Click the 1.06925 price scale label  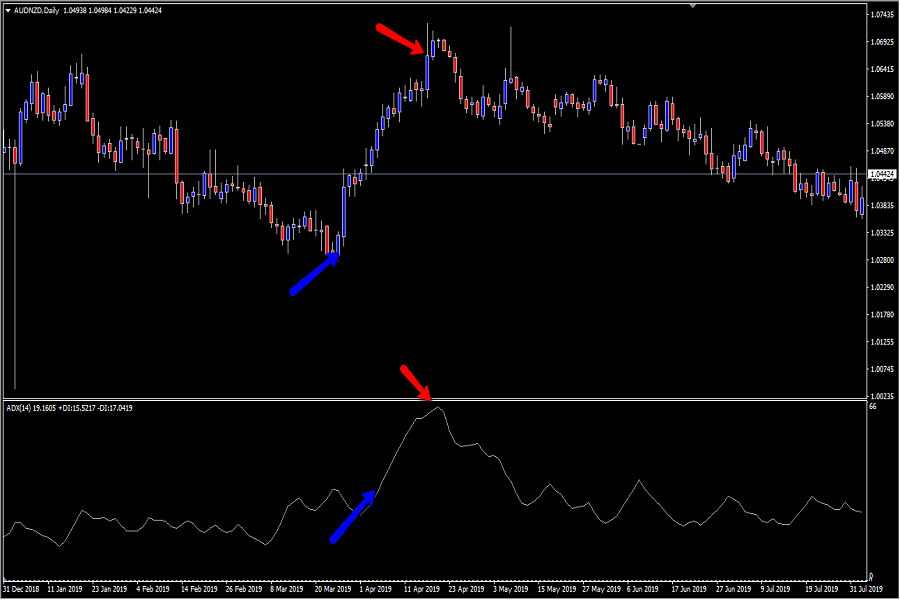pyautogui.click(x=883, y=42)
